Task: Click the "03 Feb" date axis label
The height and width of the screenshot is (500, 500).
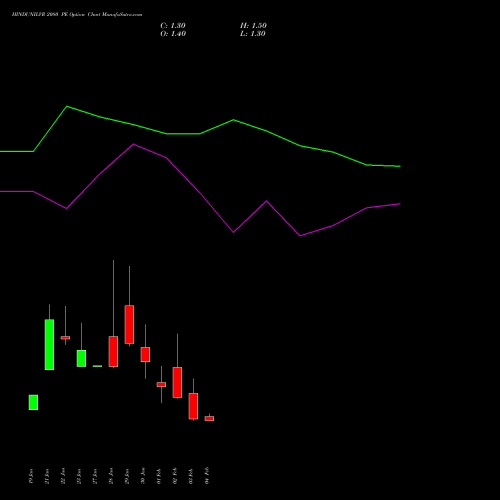Action: 191,476
